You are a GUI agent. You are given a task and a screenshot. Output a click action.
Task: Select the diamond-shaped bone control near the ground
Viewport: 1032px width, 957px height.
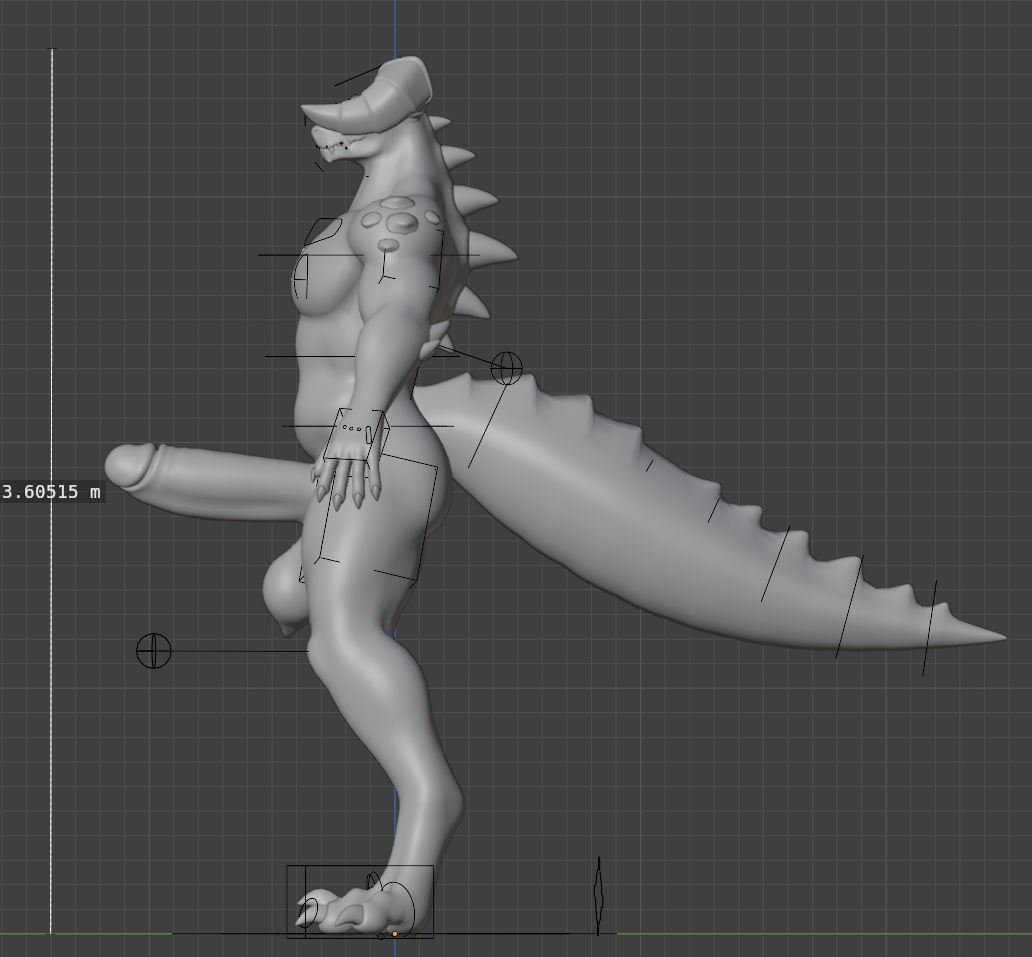(x=598, y=896)
